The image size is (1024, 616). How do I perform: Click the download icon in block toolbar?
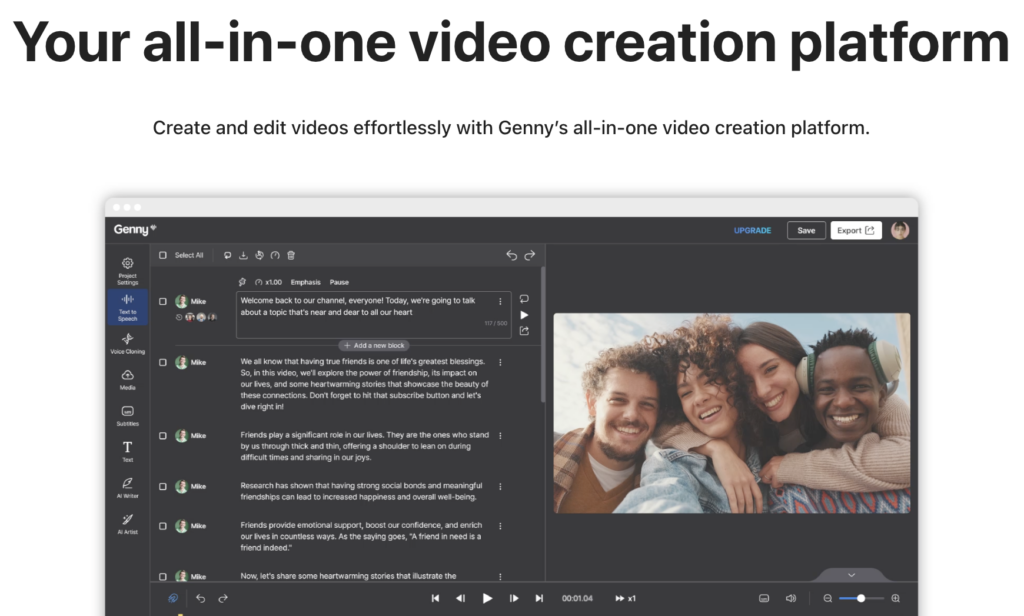[x=243, y=255]
